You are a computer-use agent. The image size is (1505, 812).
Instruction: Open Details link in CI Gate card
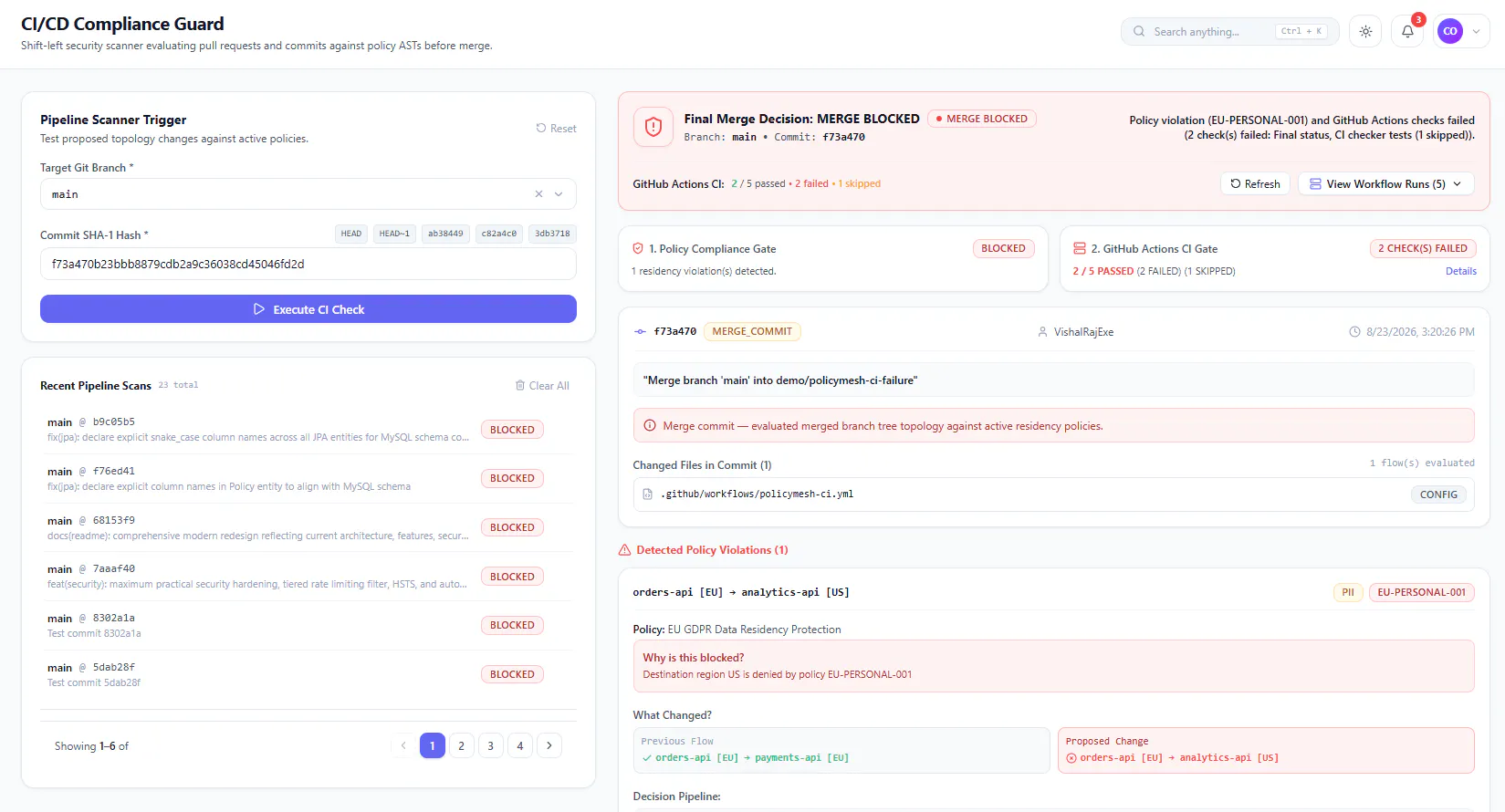[1460, 271]
